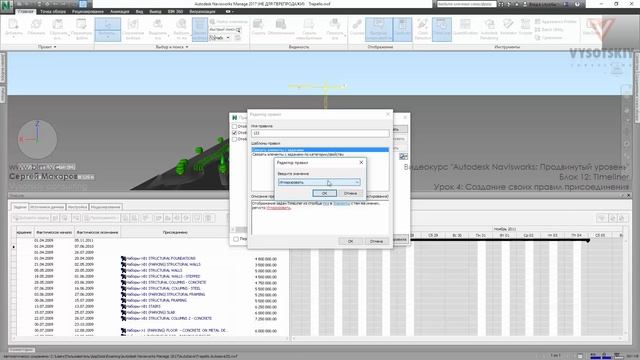
Task: Open the Animator tool
Action: click(508, 27)
